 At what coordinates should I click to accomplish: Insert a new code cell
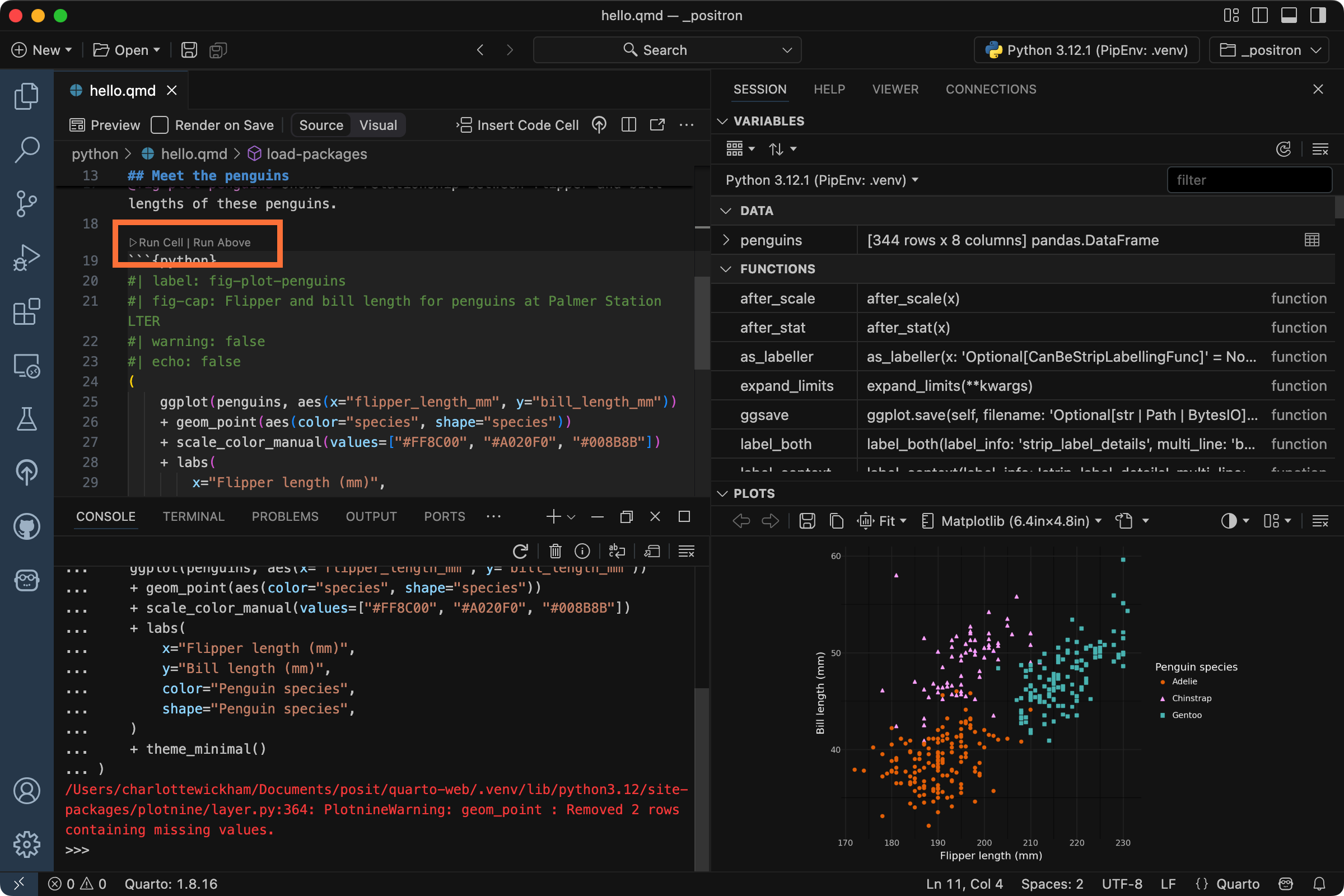[517, 125]
